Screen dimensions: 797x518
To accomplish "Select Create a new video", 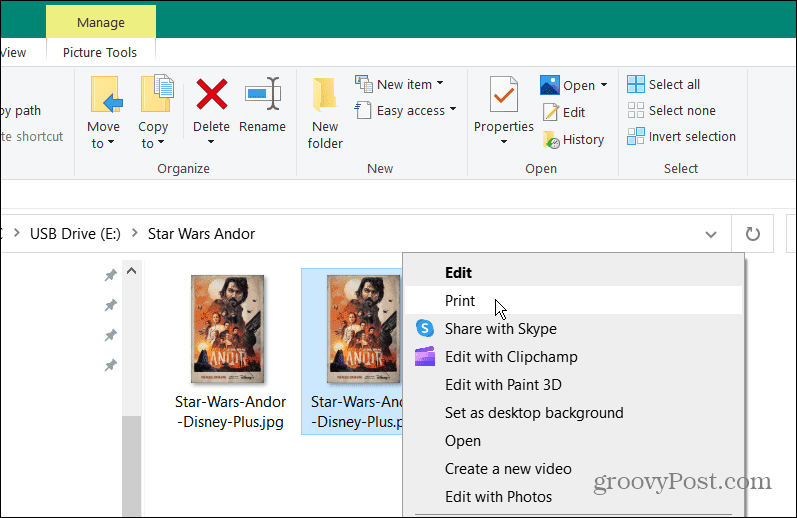I will pos(574,468).
